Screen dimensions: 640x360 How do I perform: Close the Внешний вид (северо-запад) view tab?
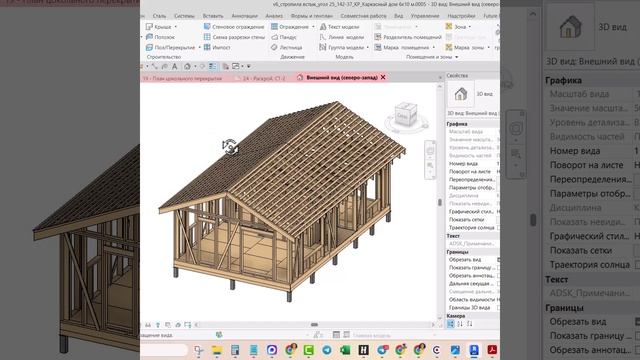tap(383, 77)
